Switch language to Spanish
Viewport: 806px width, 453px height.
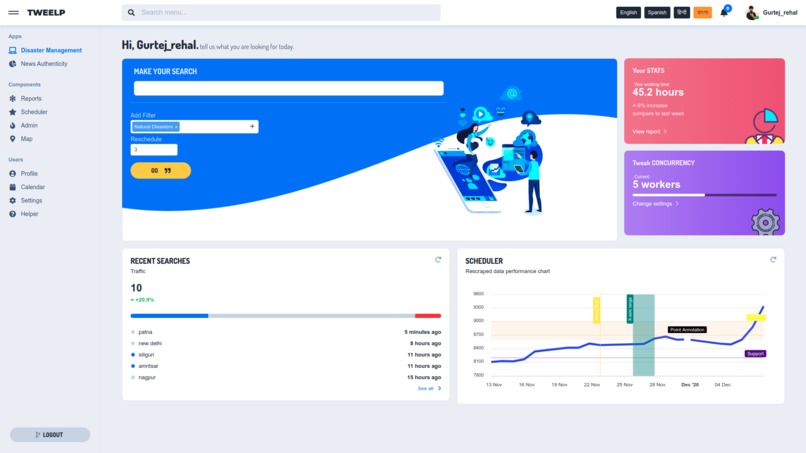657,12
